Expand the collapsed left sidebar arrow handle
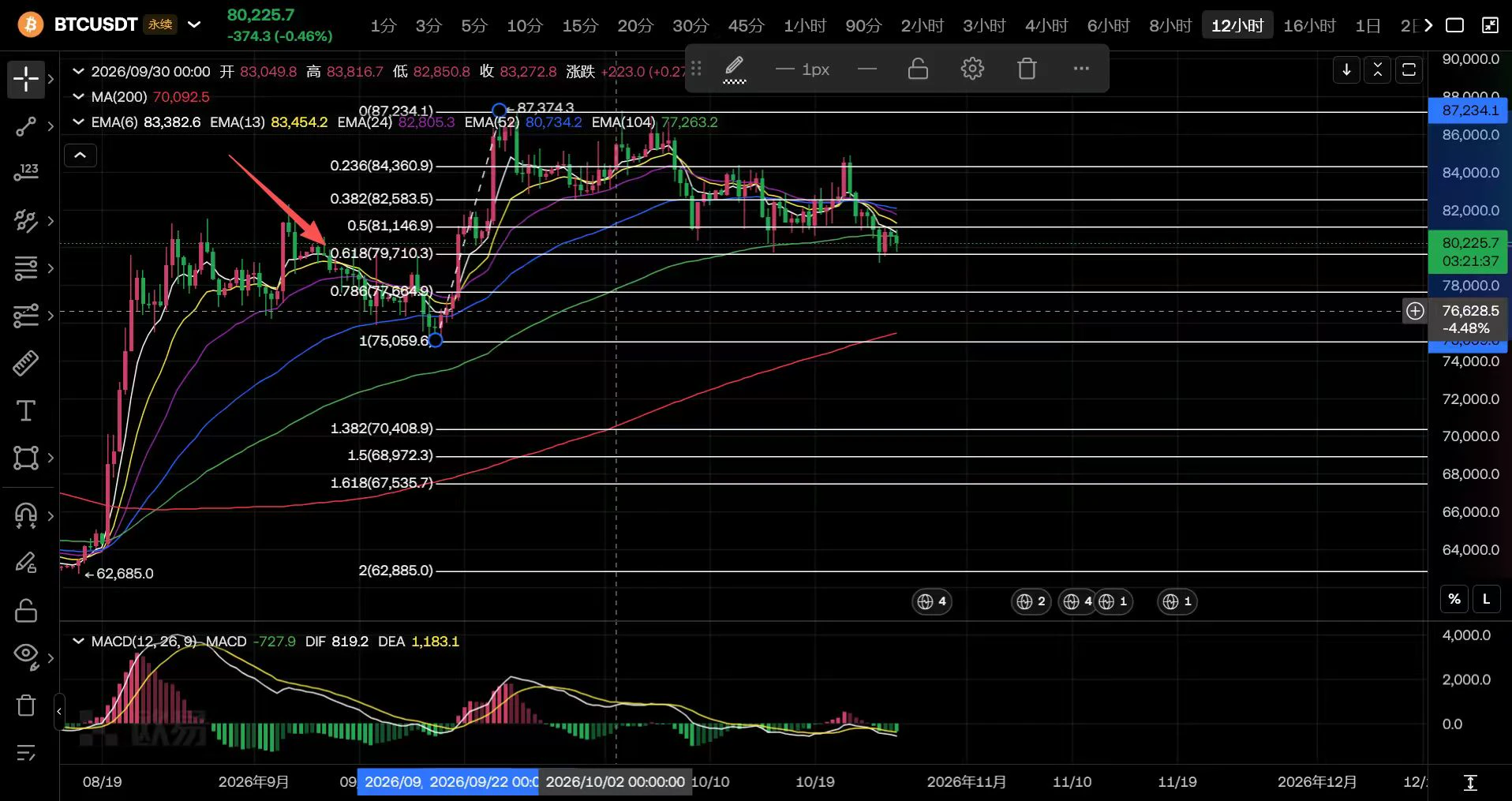 point(59,711)
